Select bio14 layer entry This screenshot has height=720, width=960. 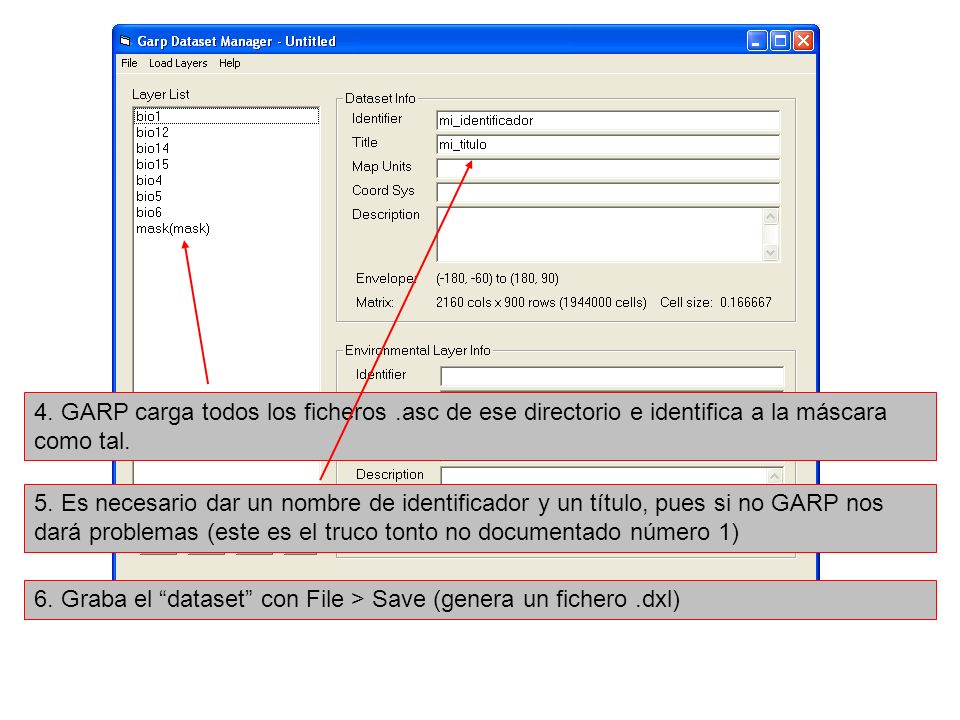[x=226, y=148]
